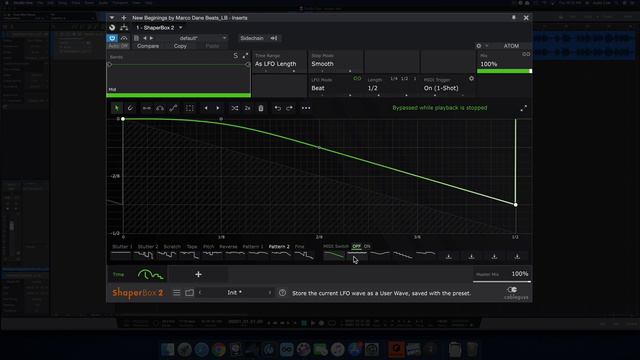640x360 pixels.
Task: Select the Tape wave preset
Action: (x=192, y=253)
